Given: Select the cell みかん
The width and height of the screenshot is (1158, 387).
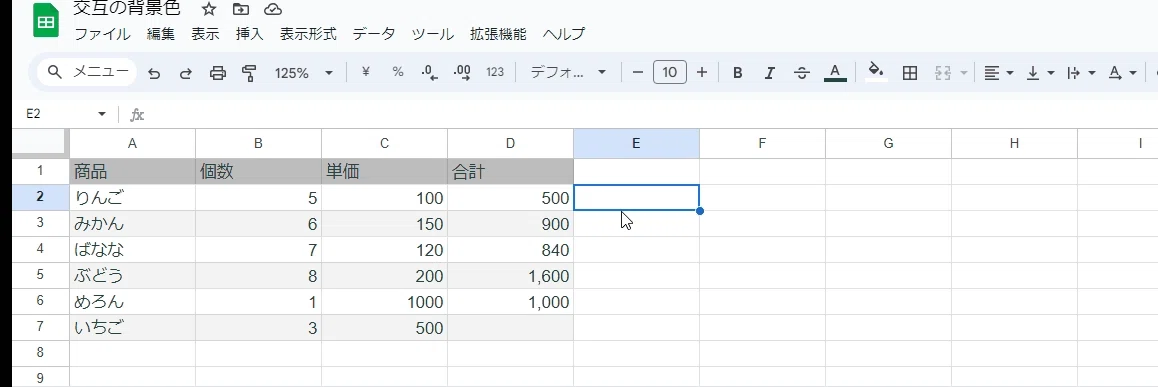Looking at the screenshot, I should click(x=133, y=224).
